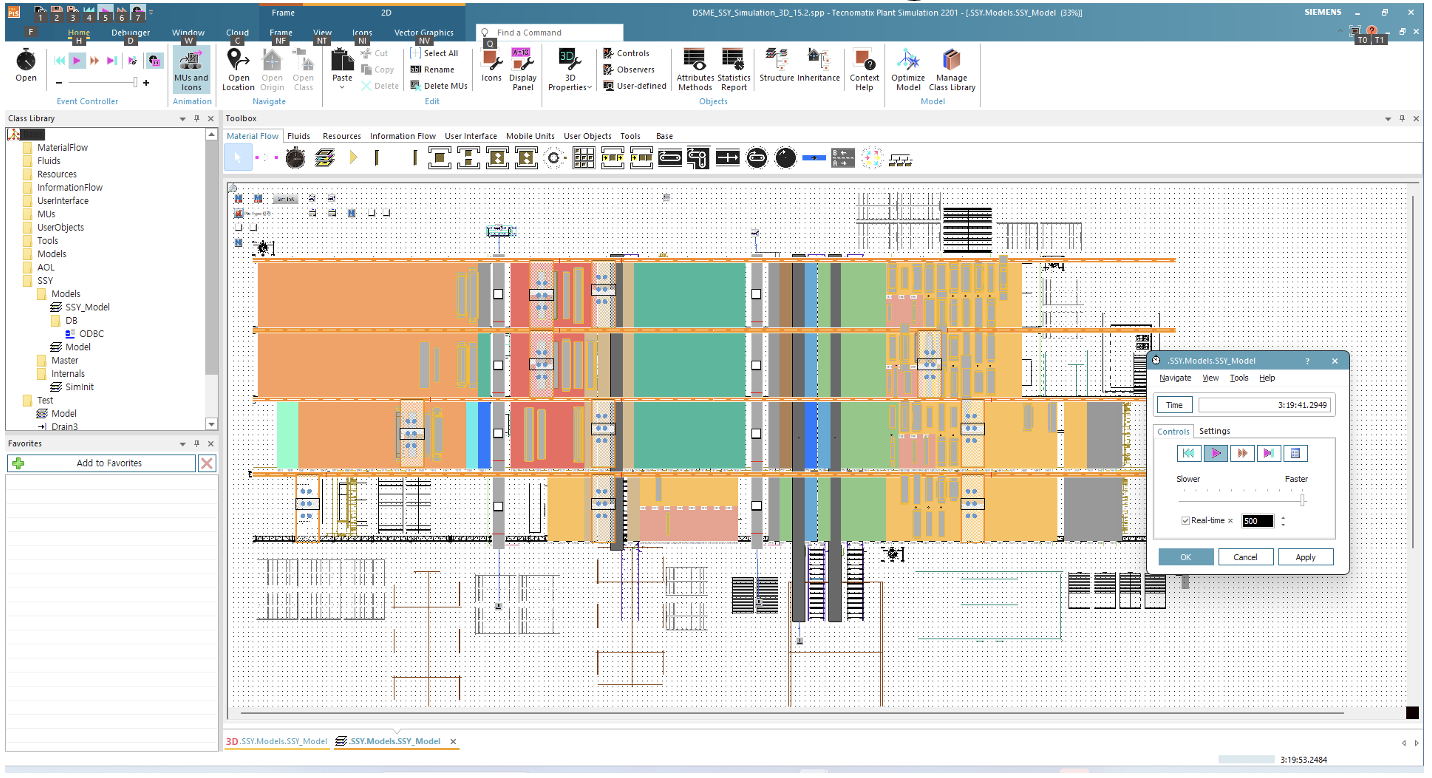Open Attributes Methods in the ribbon
1432x778 pixels.
(695, 69)
